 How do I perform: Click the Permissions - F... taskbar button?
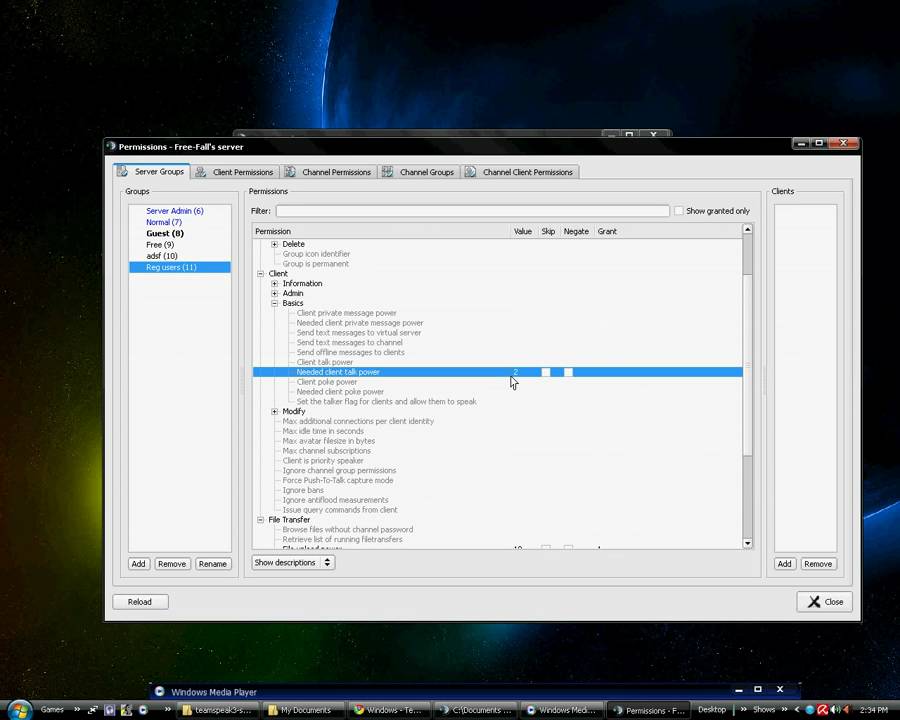pos(649,710)
